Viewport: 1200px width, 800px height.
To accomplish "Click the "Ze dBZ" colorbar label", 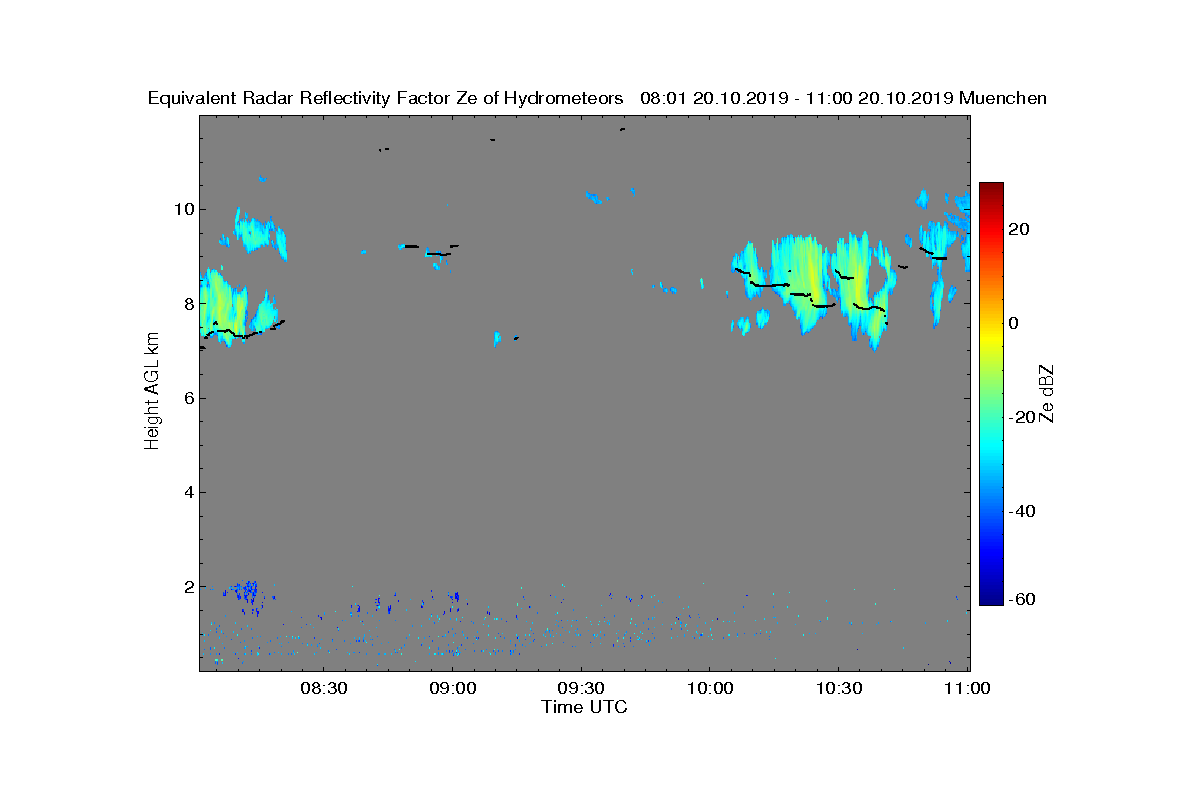I will pyautogui.click(x=1047, y=393).
